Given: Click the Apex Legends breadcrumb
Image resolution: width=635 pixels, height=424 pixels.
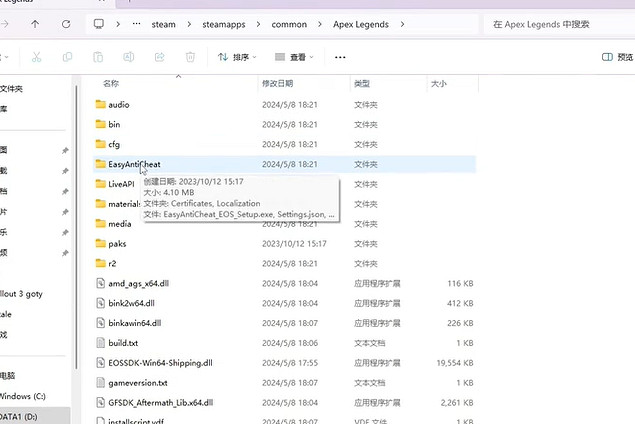Looking at the screenshot, I should coord(361,24).
